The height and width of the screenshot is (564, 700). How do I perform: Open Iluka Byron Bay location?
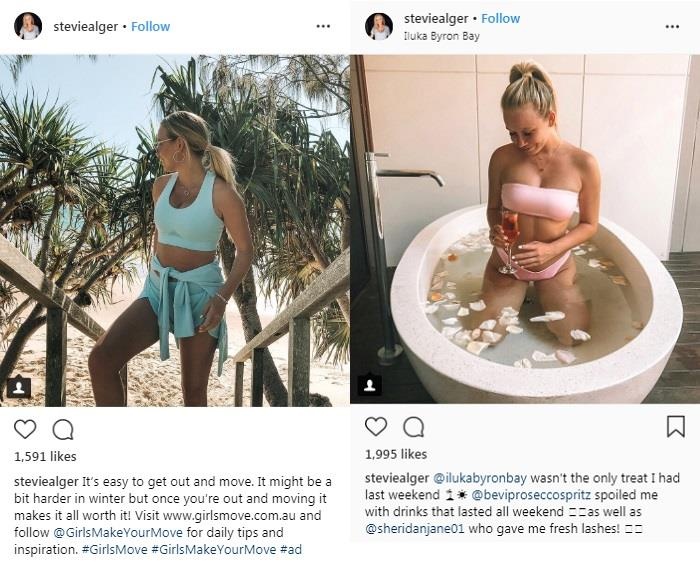pos(442,35)
